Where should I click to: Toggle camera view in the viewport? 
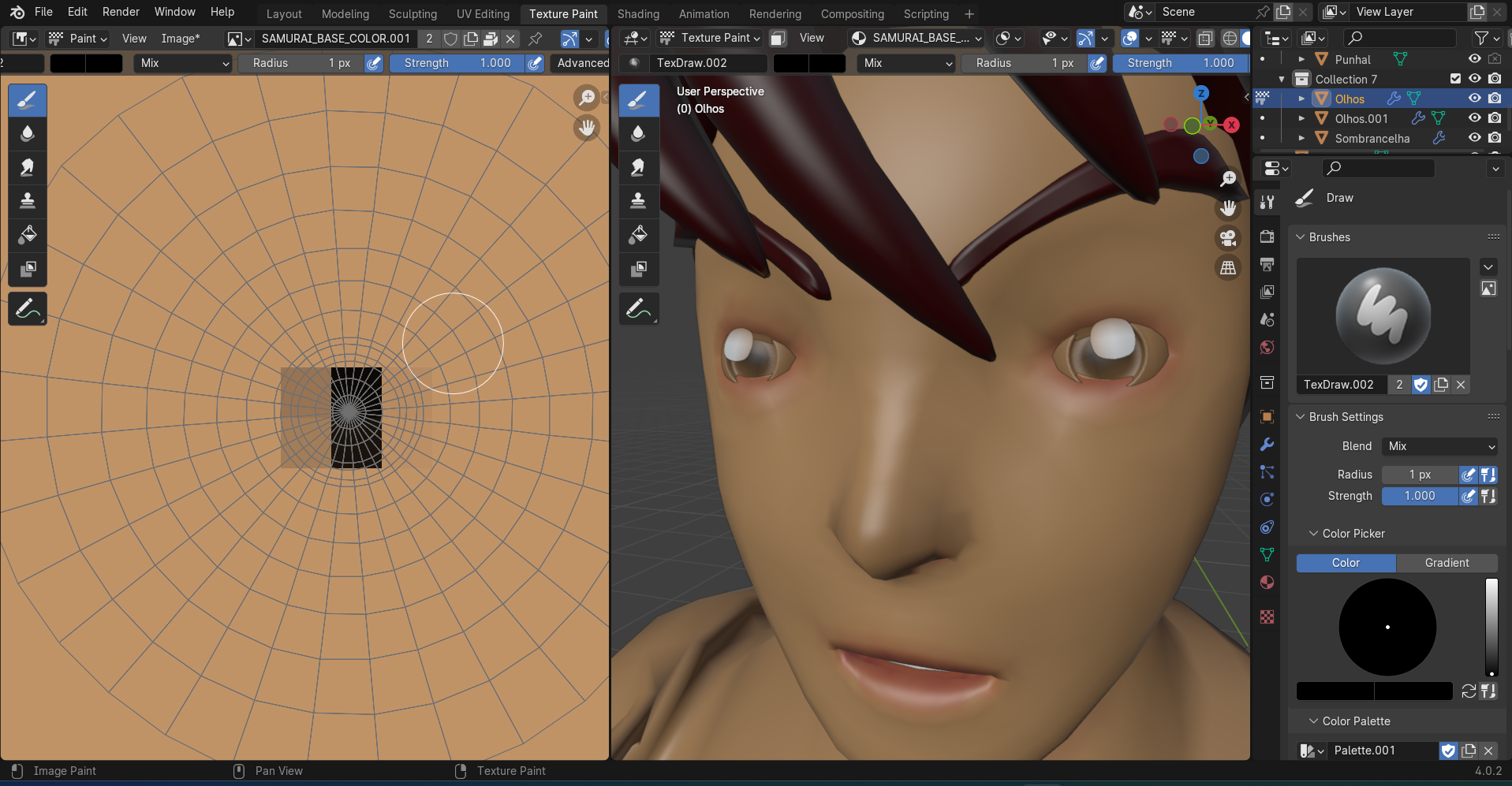[1228, 238]
